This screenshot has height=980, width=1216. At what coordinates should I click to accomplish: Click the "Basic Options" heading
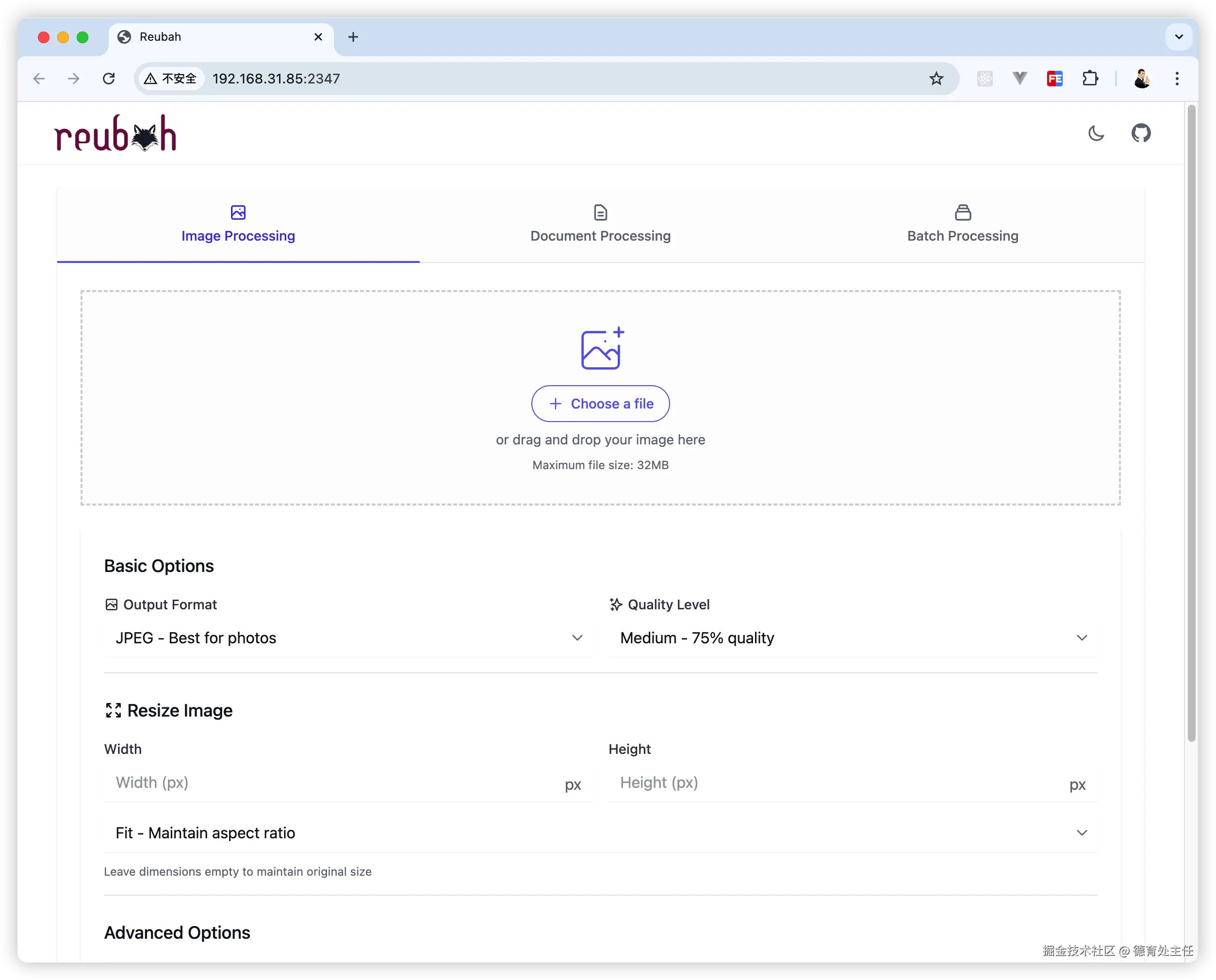coord(159,566)
